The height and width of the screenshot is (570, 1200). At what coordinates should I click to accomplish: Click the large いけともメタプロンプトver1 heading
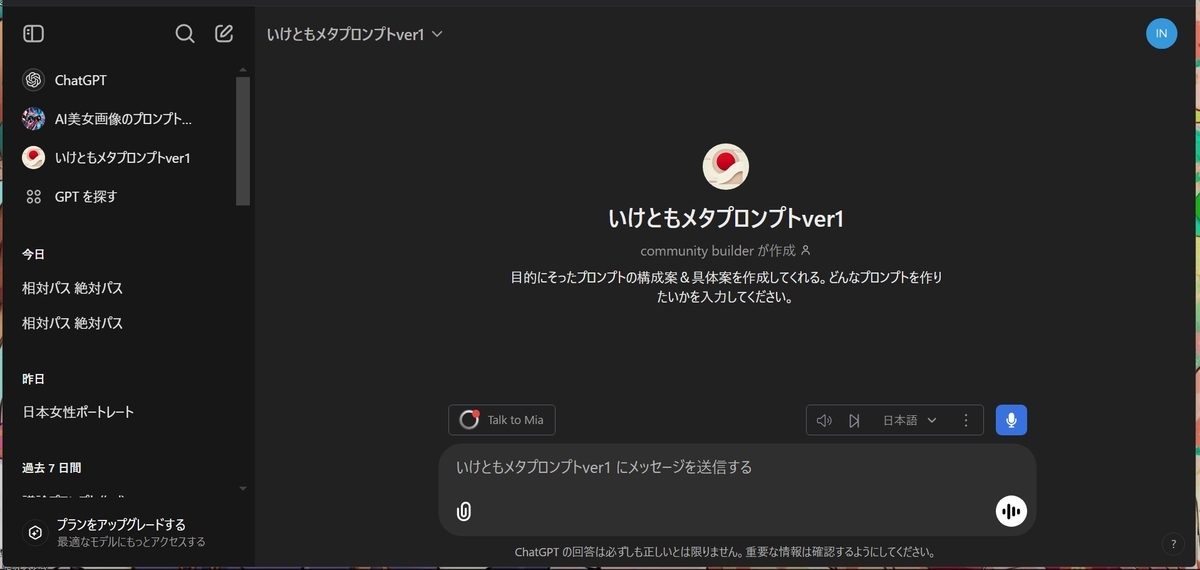pos(726,218)
